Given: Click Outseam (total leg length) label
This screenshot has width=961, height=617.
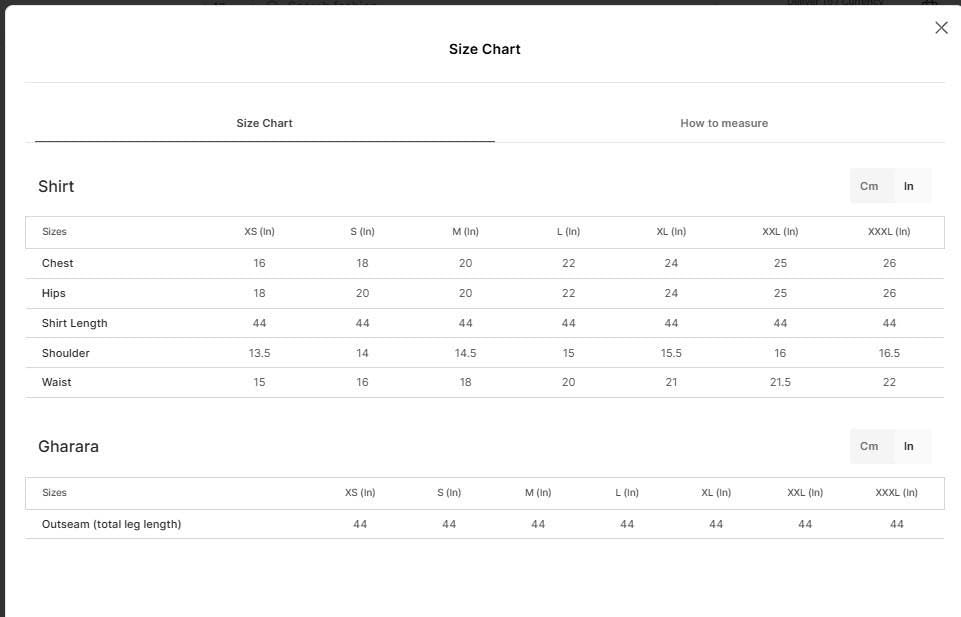Looking at the screenshot, I should point(112,524).
